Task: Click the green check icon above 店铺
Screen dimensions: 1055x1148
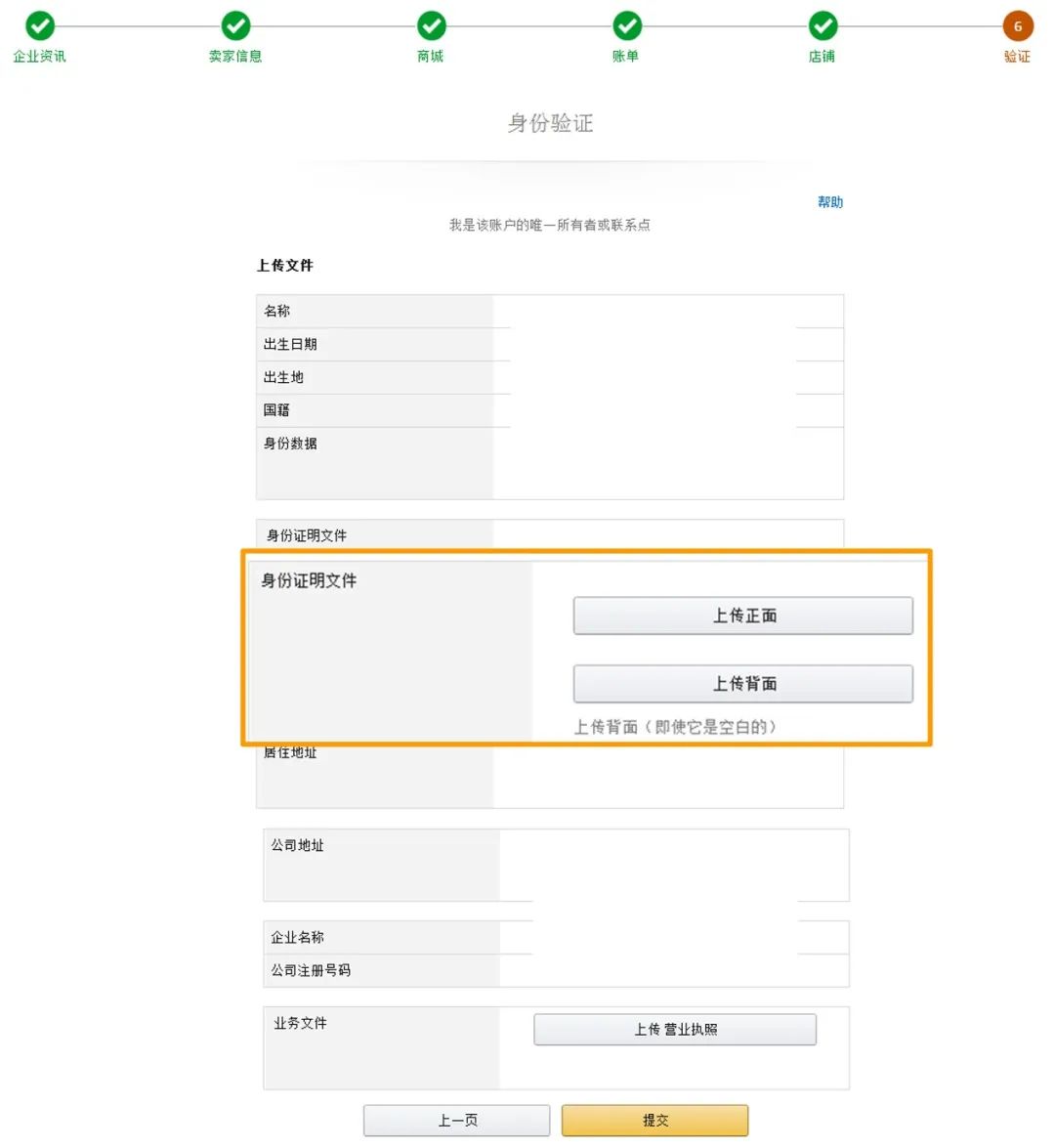Action: pyautogui.click(x=822, y=26)
